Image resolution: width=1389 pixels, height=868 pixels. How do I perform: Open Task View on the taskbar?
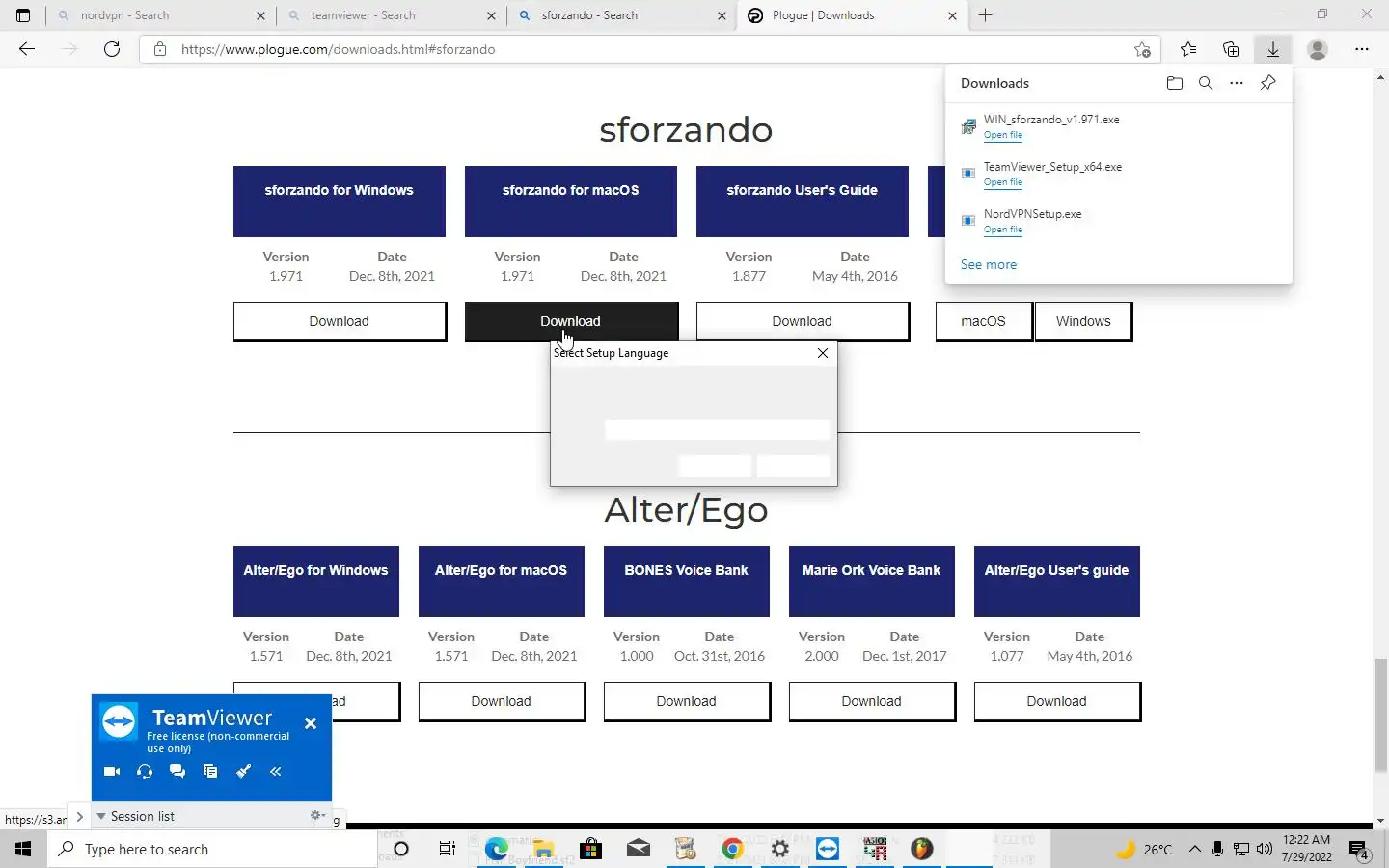tap(448, 849)
